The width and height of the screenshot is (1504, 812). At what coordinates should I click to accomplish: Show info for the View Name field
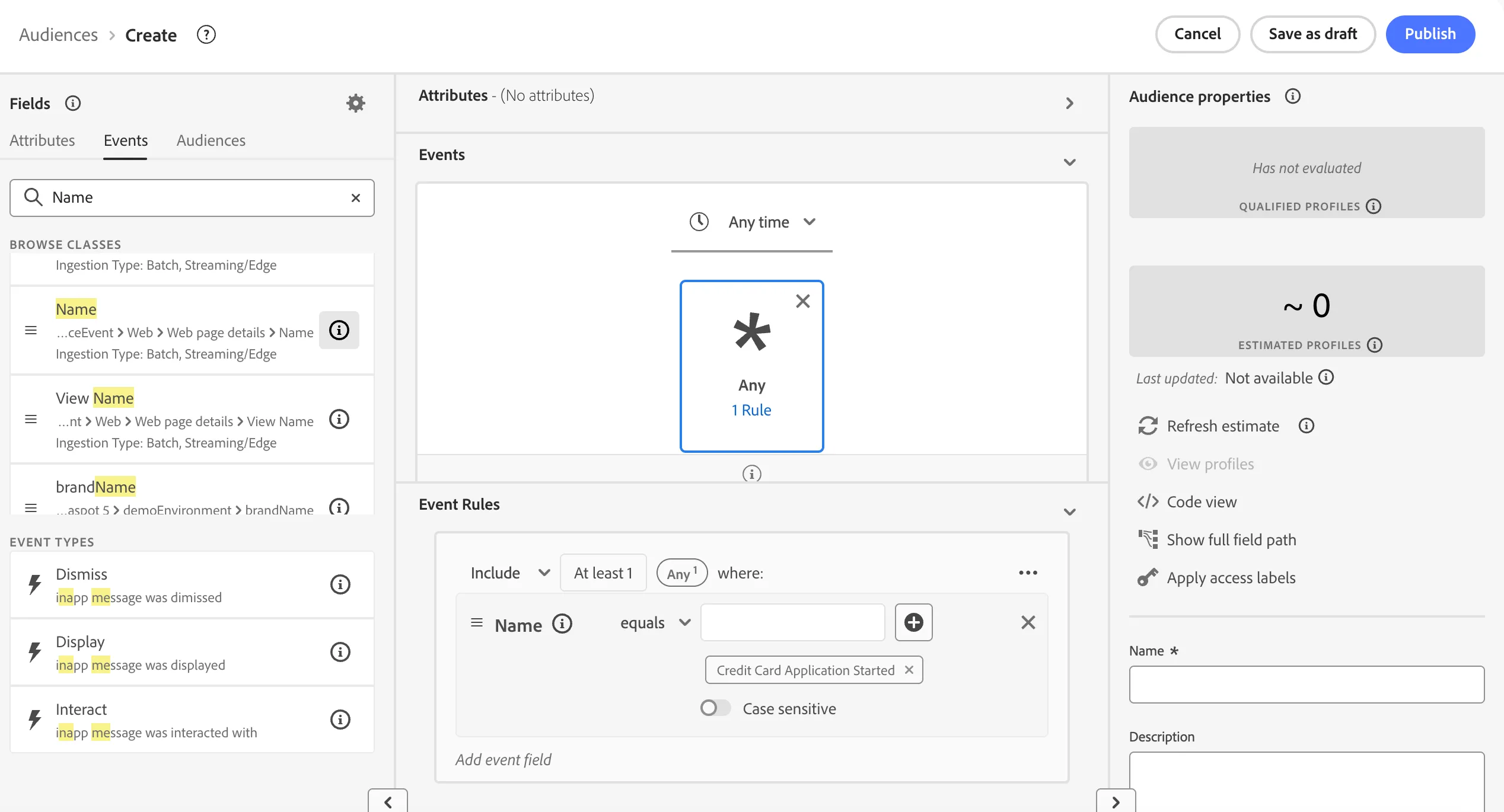click(x=339, y=419)
